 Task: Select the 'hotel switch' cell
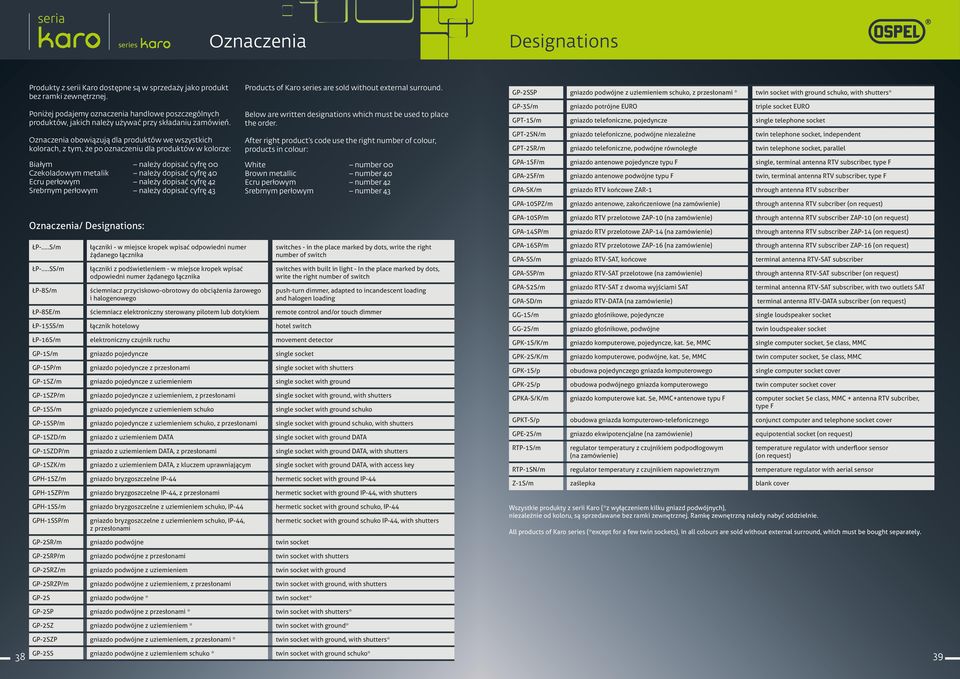coord(363,326)
